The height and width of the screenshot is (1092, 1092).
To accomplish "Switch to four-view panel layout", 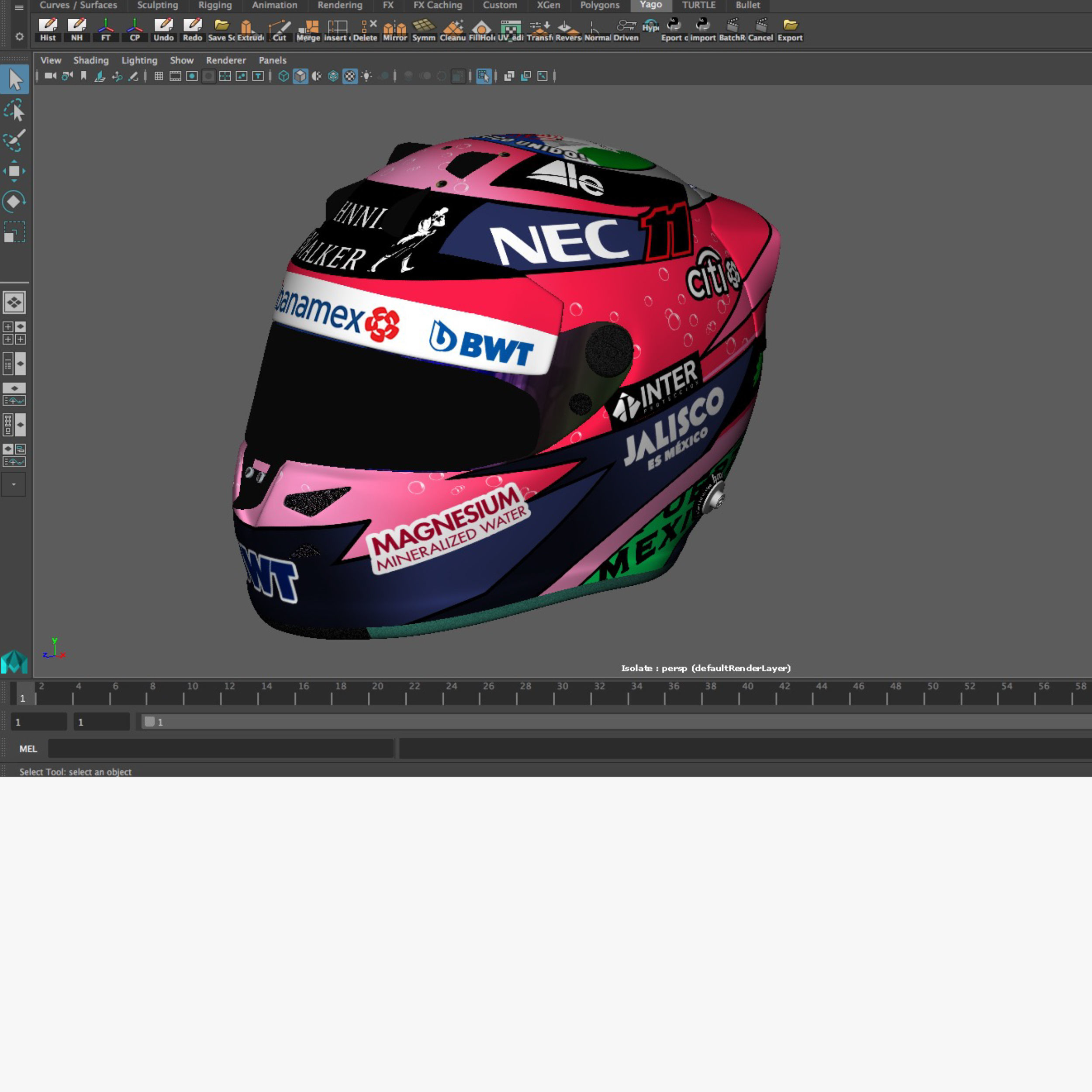I will click(x=14, y=333).
